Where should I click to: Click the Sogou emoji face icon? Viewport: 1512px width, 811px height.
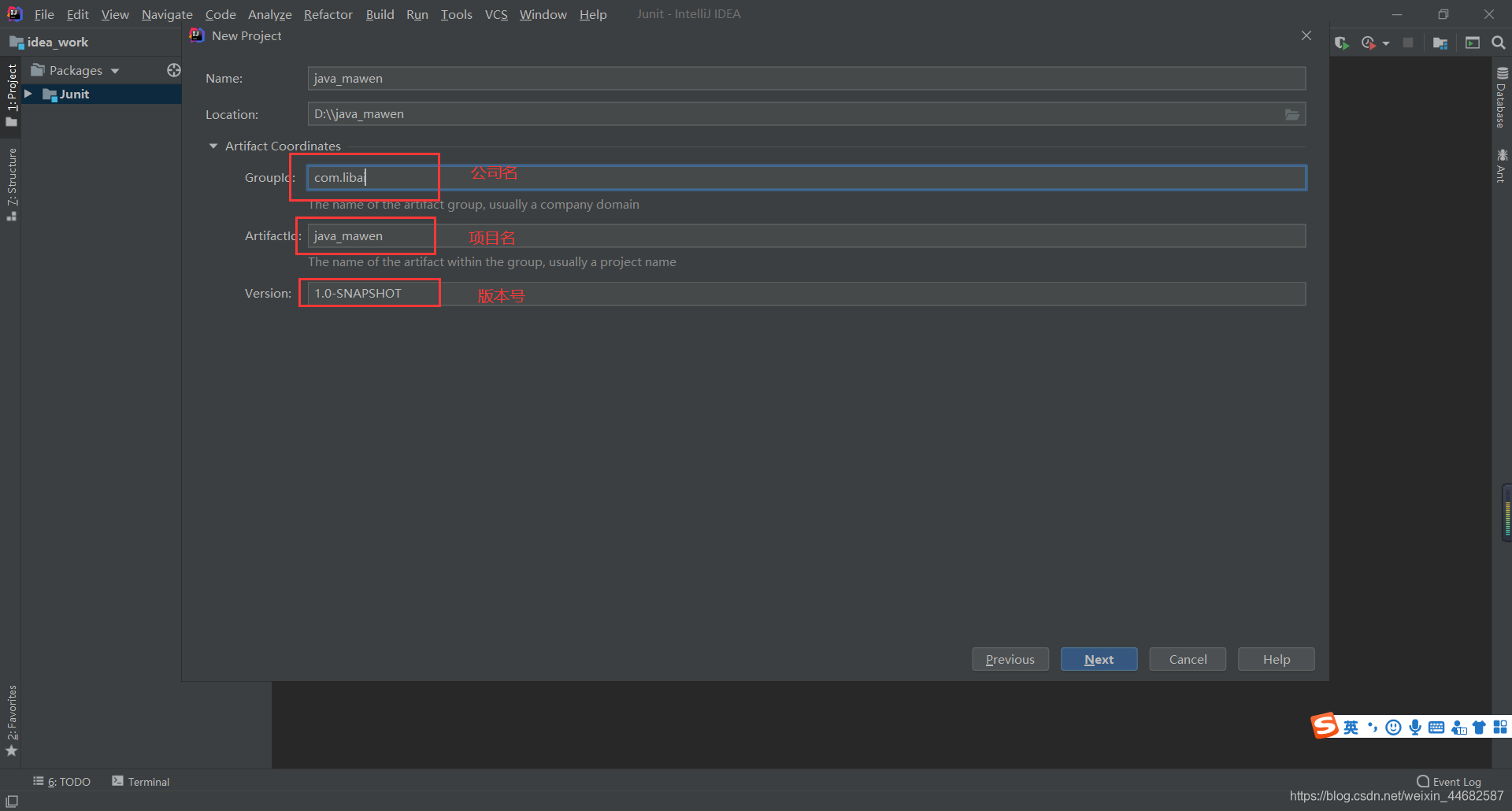coord(1393,727)
